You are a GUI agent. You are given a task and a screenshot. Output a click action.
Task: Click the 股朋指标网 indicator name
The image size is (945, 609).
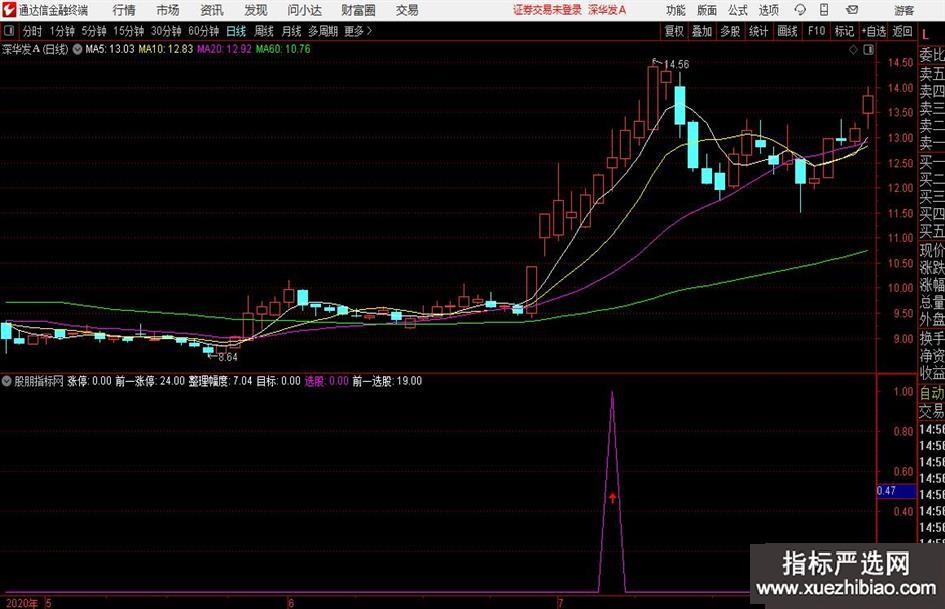(39, 381)
